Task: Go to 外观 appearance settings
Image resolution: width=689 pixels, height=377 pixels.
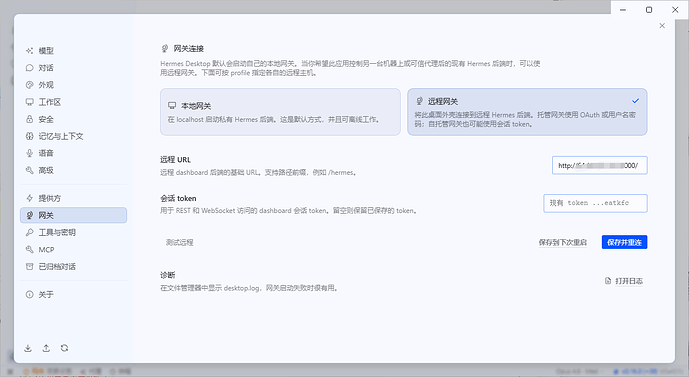Action: coord(73,85)
